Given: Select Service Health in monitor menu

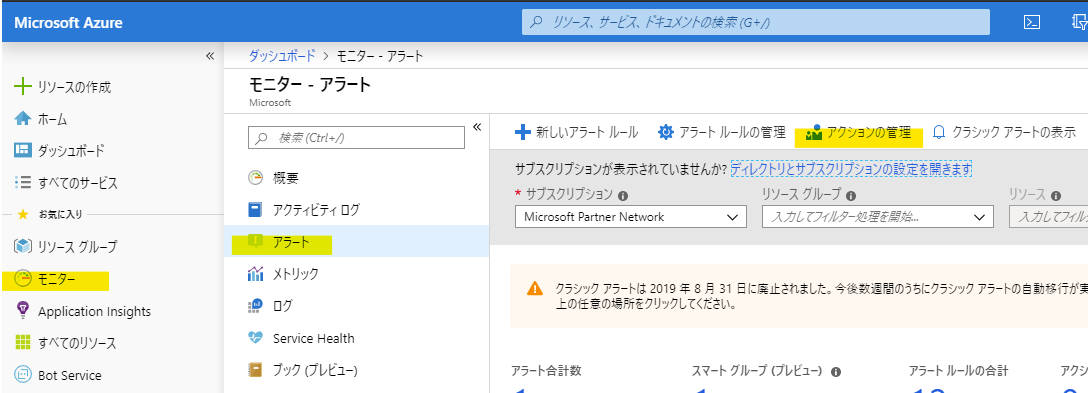Looking at the screenshot, I should tap(314, 339).
